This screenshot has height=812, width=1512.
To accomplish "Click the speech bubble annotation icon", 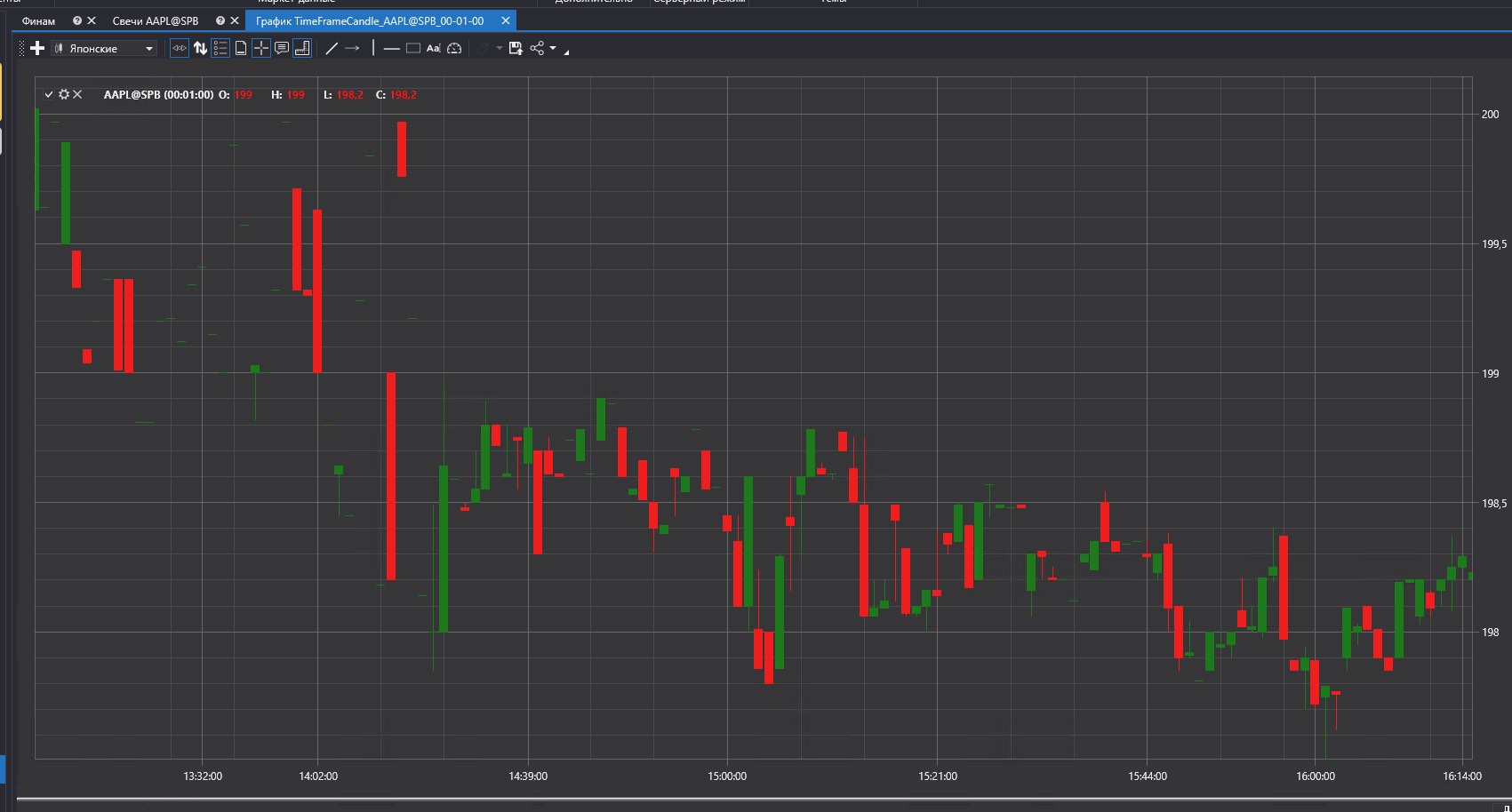I will click(x=282, y=48).
